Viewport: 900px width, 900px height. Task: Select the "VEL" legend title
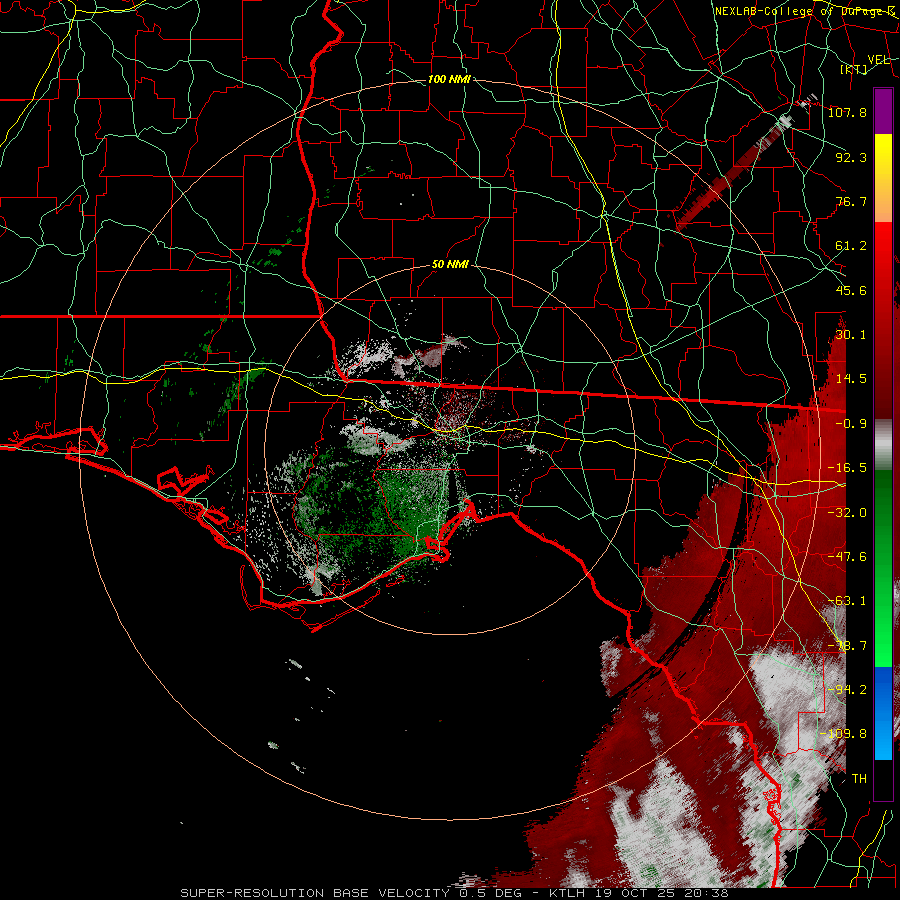[878, 60]
